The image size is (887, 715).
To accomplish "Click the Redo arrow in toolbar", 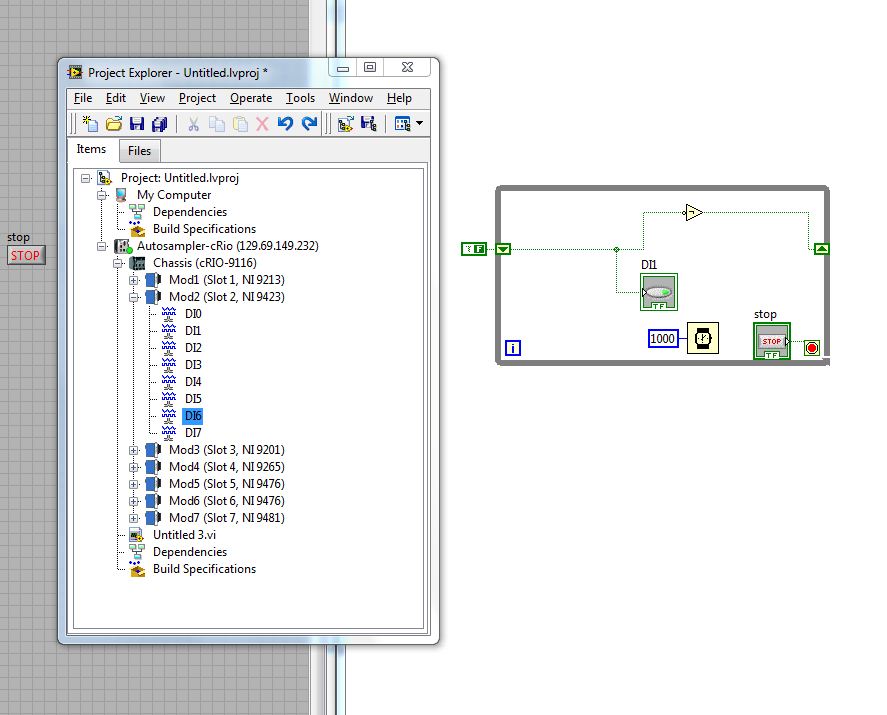I will coord(310,124).
